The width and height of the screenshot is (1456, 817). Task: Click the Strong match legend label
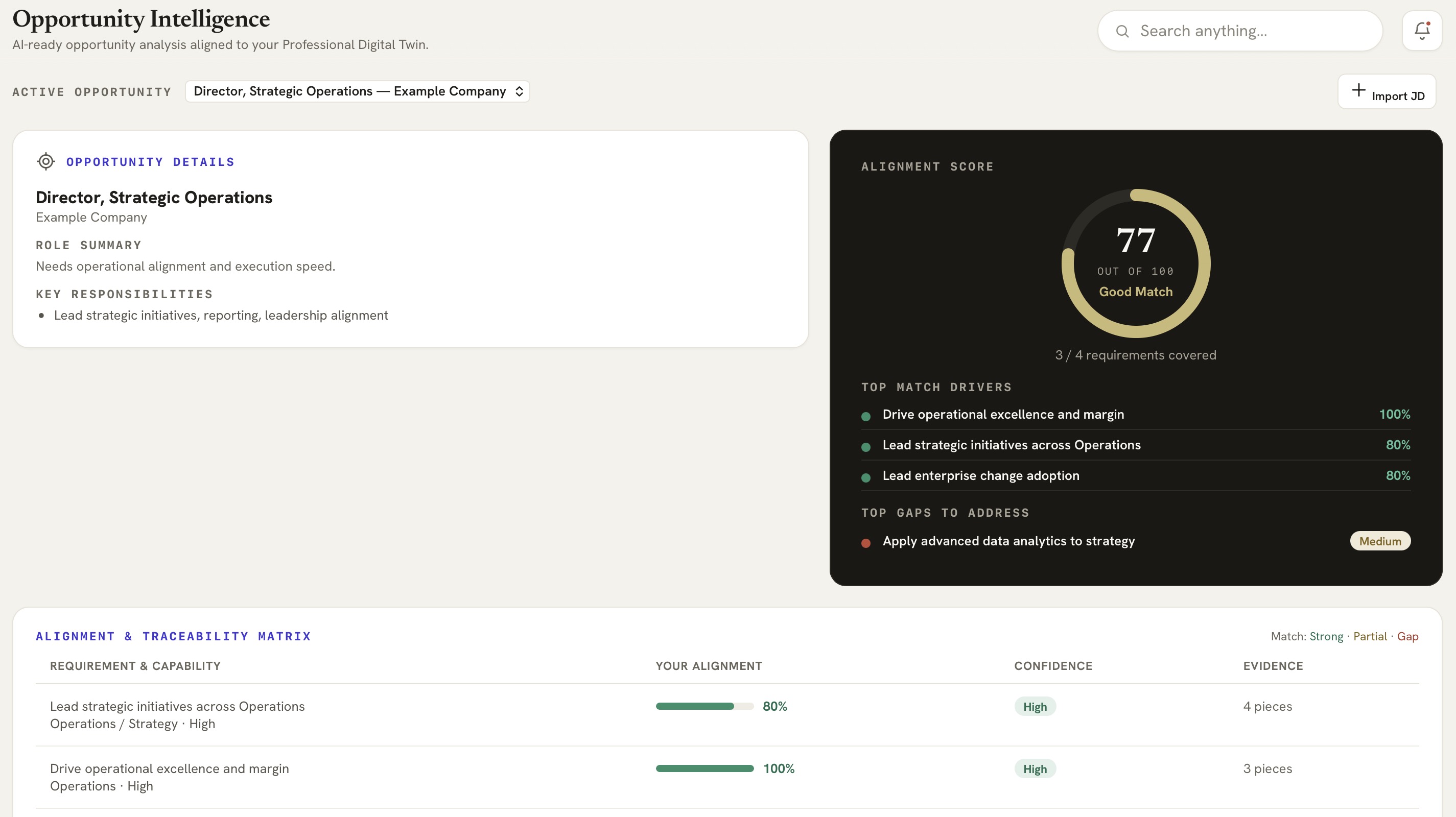pos(1326,636)
